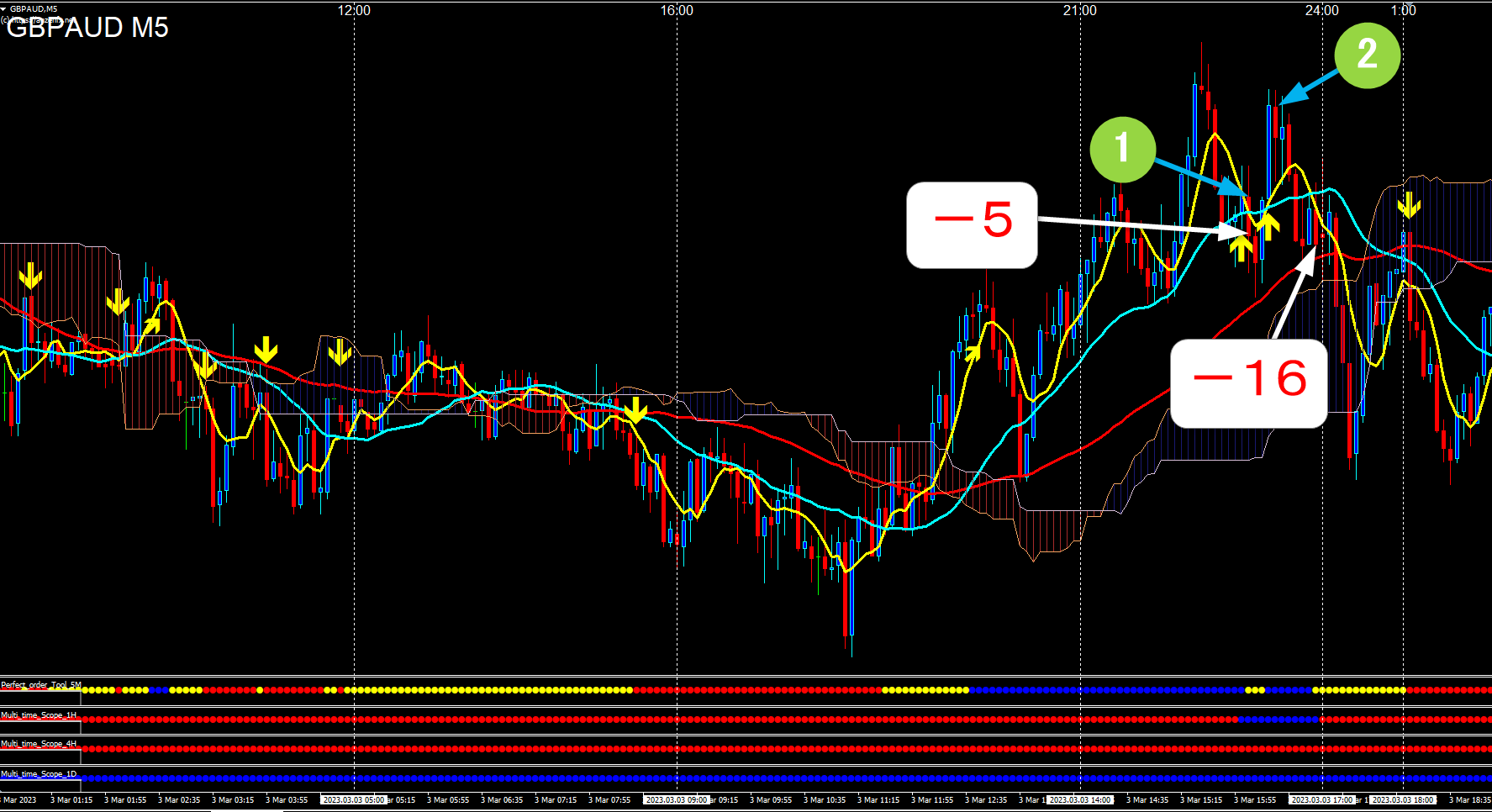
Task: Click the 3 Mar 05:55 time axis label
Action: pyautogui.click(x=448, y=800)
